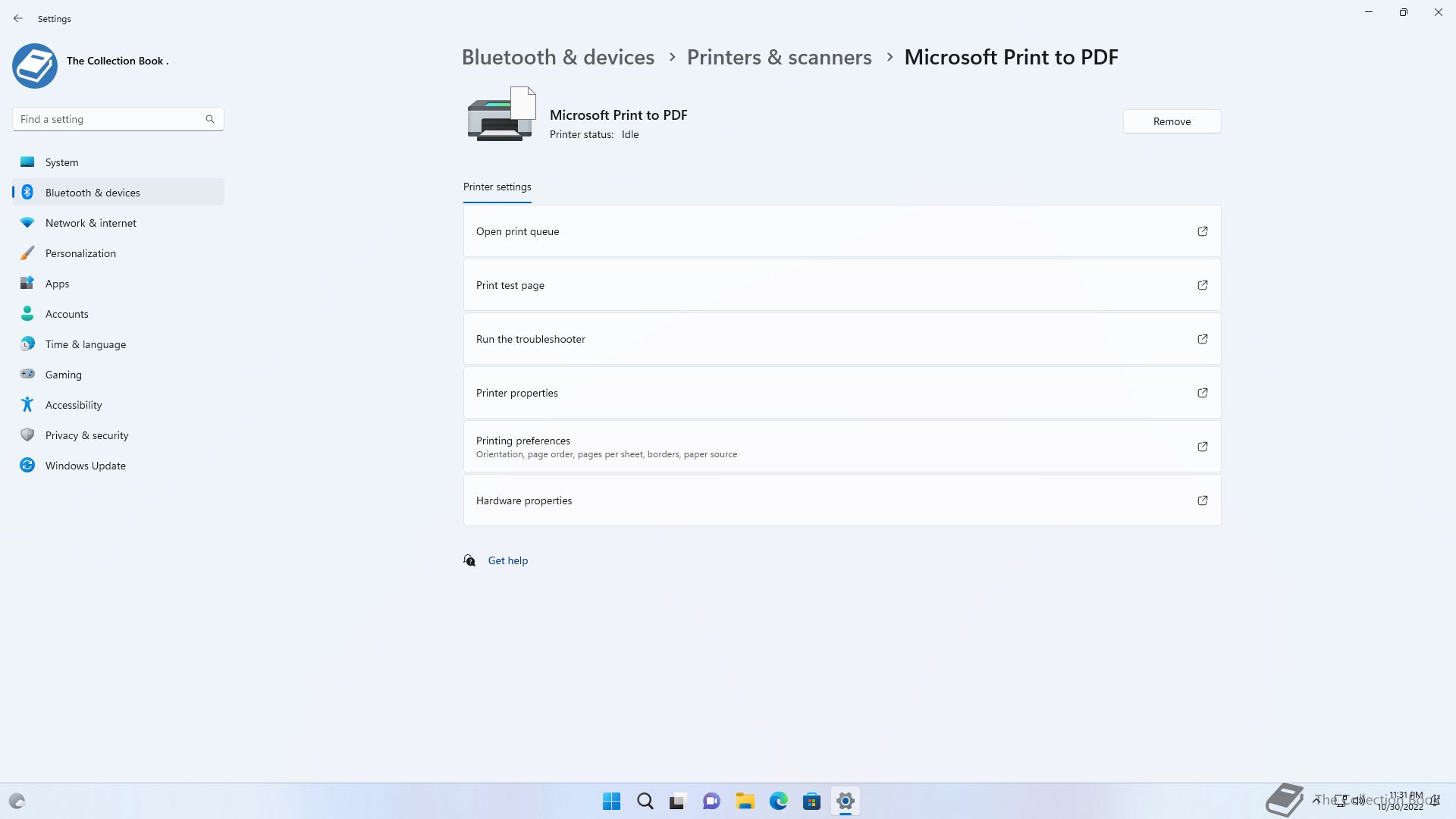Click the Get help chat icon

469,560
